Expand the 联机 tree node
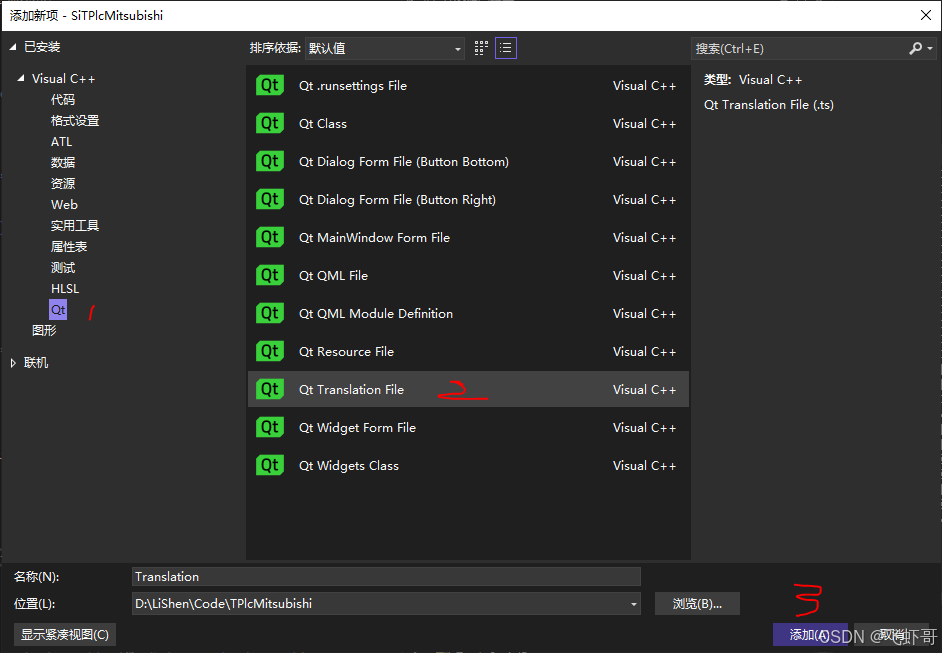This screenshot has height=653, width=942. point(13,363)
